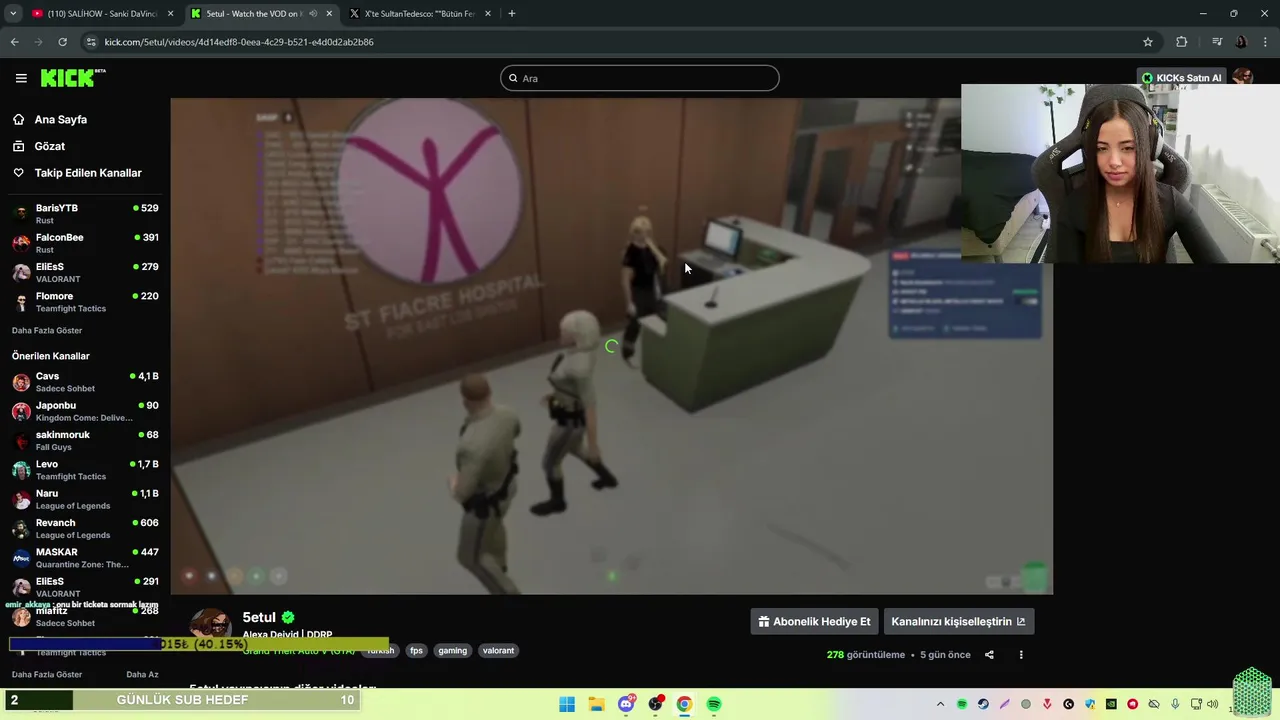The height and width of the screenshot is (720, 1280).
Task: Close the SALİHOW YouTube tab
Action: click(x=170, y=14)
